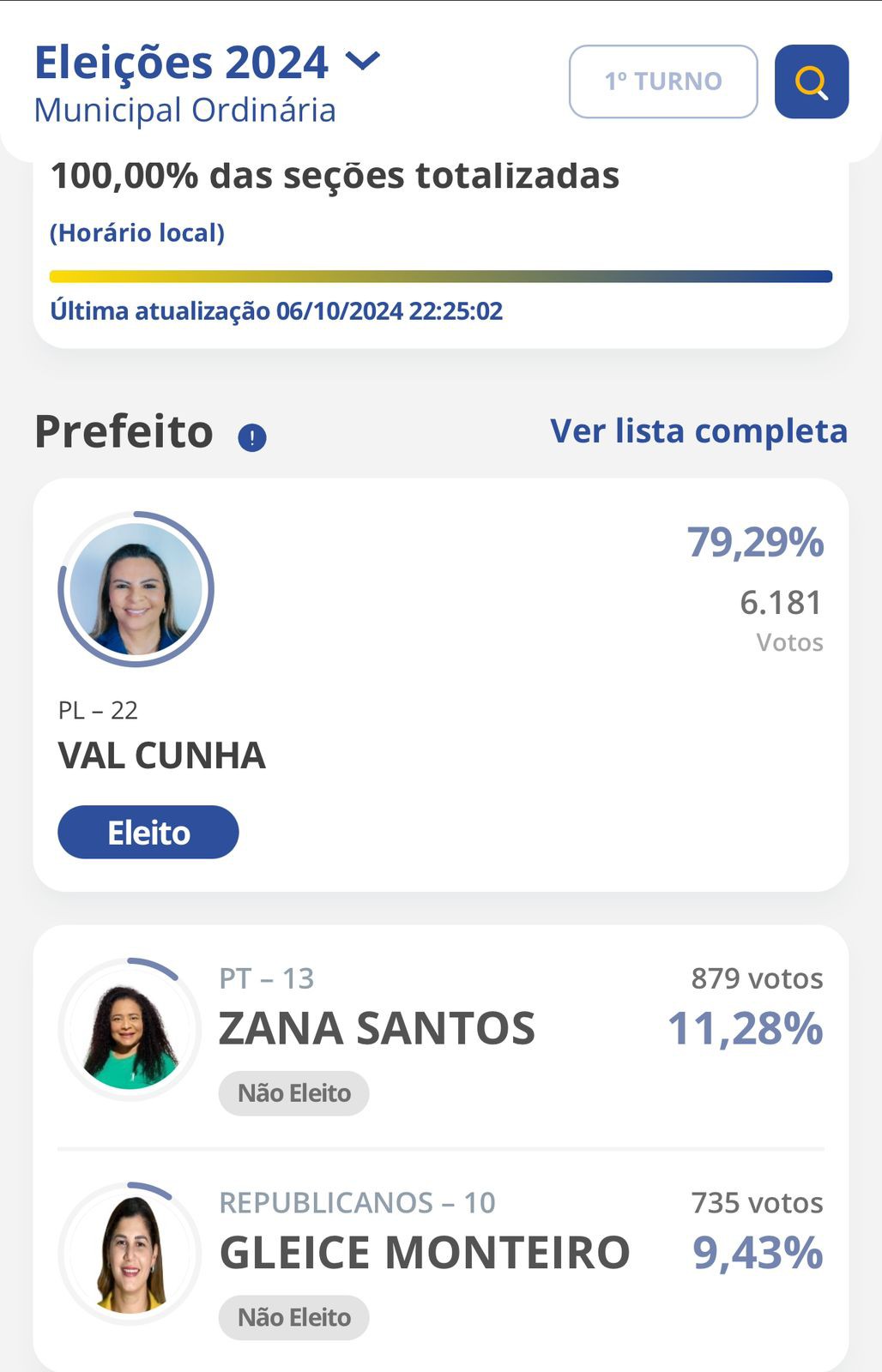Click the Prefeito section heading
The width and height of the screenshot is (882, 1372).
[124, 431]
